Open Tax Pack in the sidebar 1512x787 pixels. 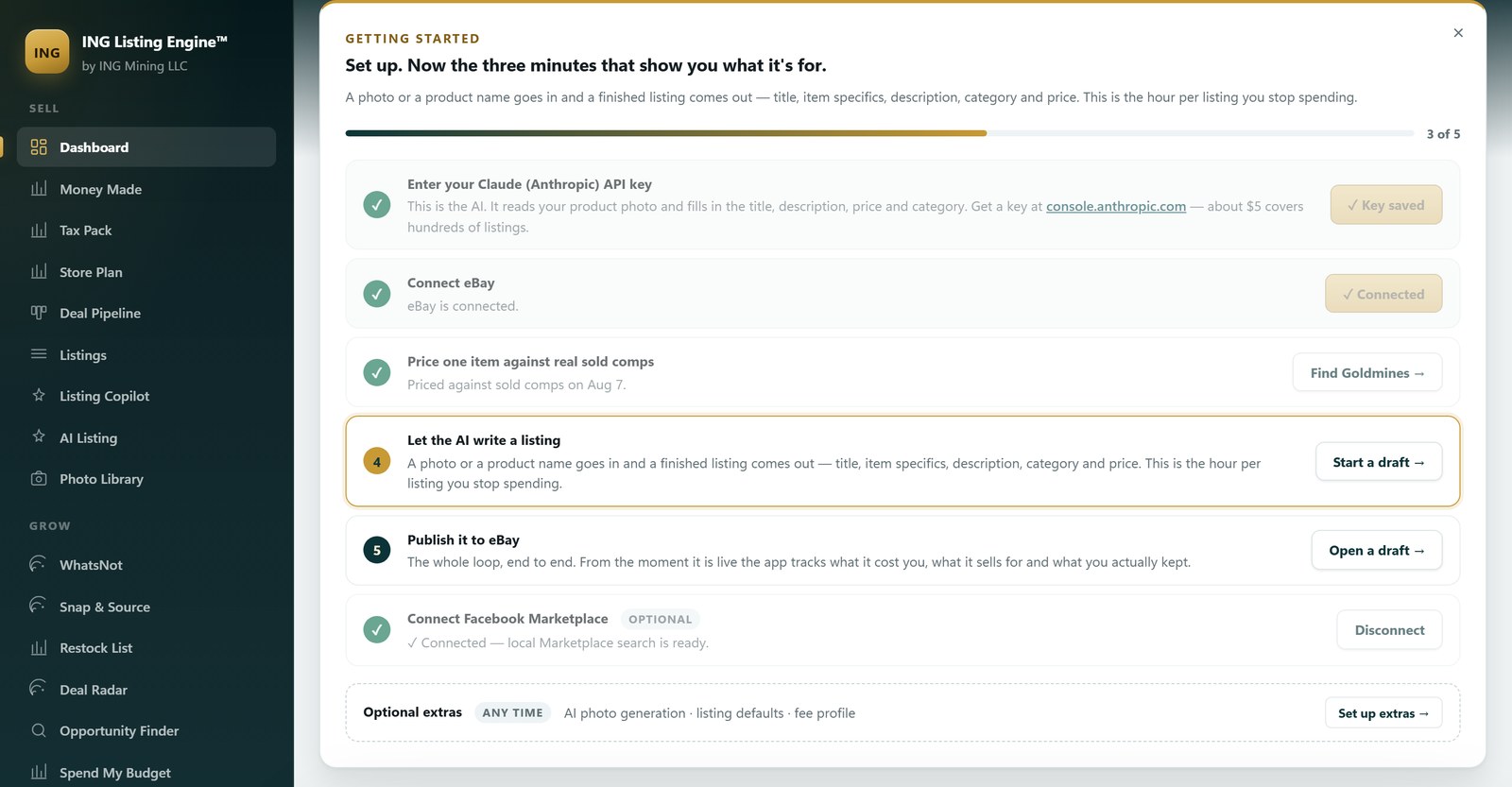(146, 231)
